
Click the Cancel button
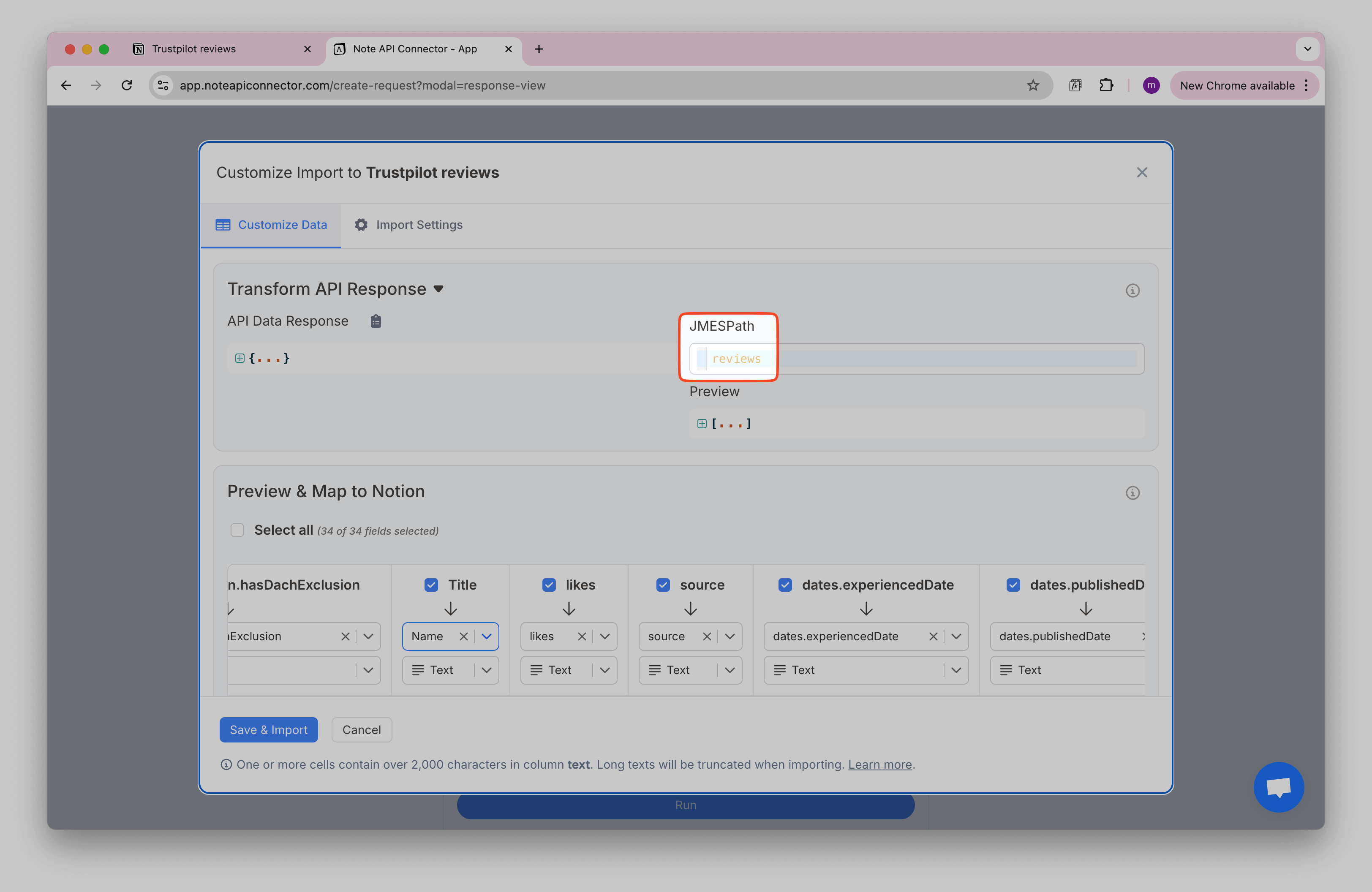click(362, 729)
